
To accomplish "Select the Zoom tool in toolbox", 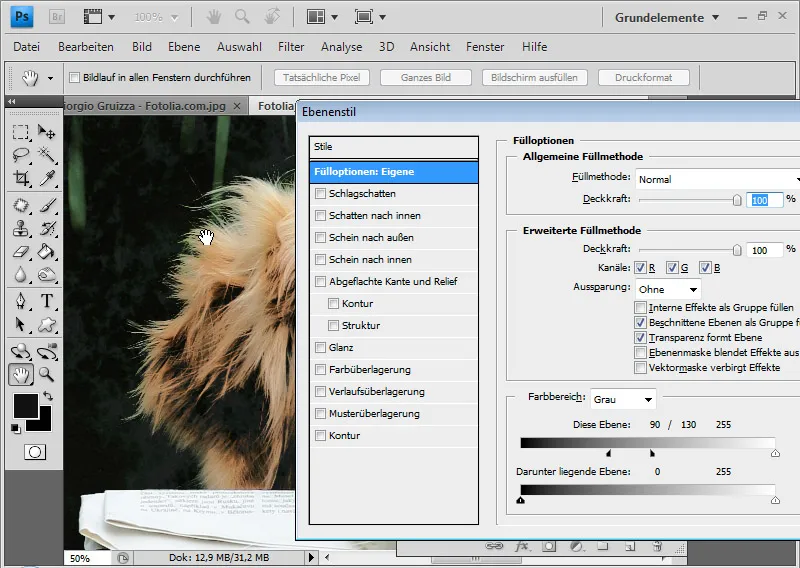I will [46, 375].
